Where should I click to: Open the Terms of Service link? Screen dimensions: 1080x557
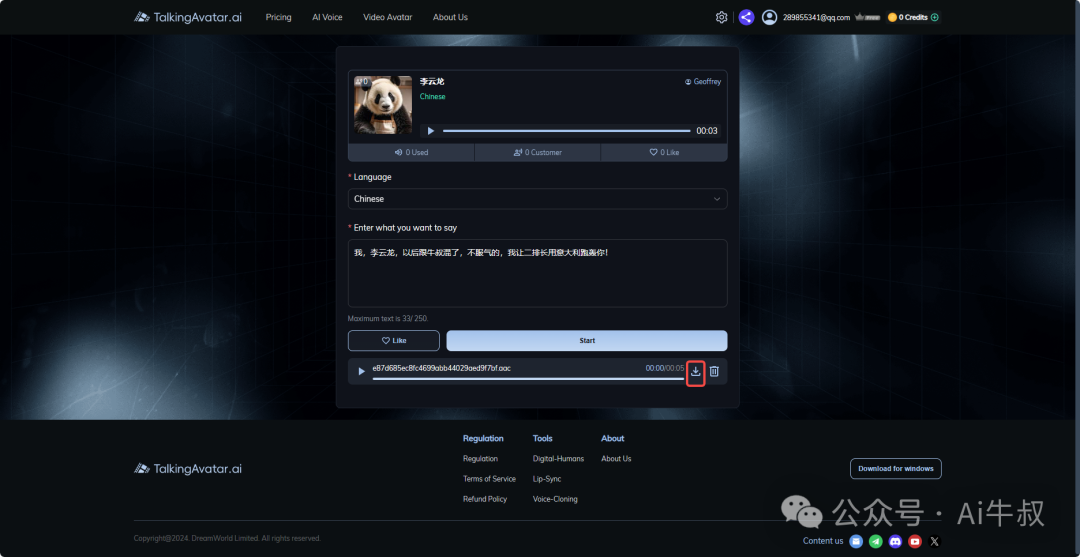coord(489,479)
